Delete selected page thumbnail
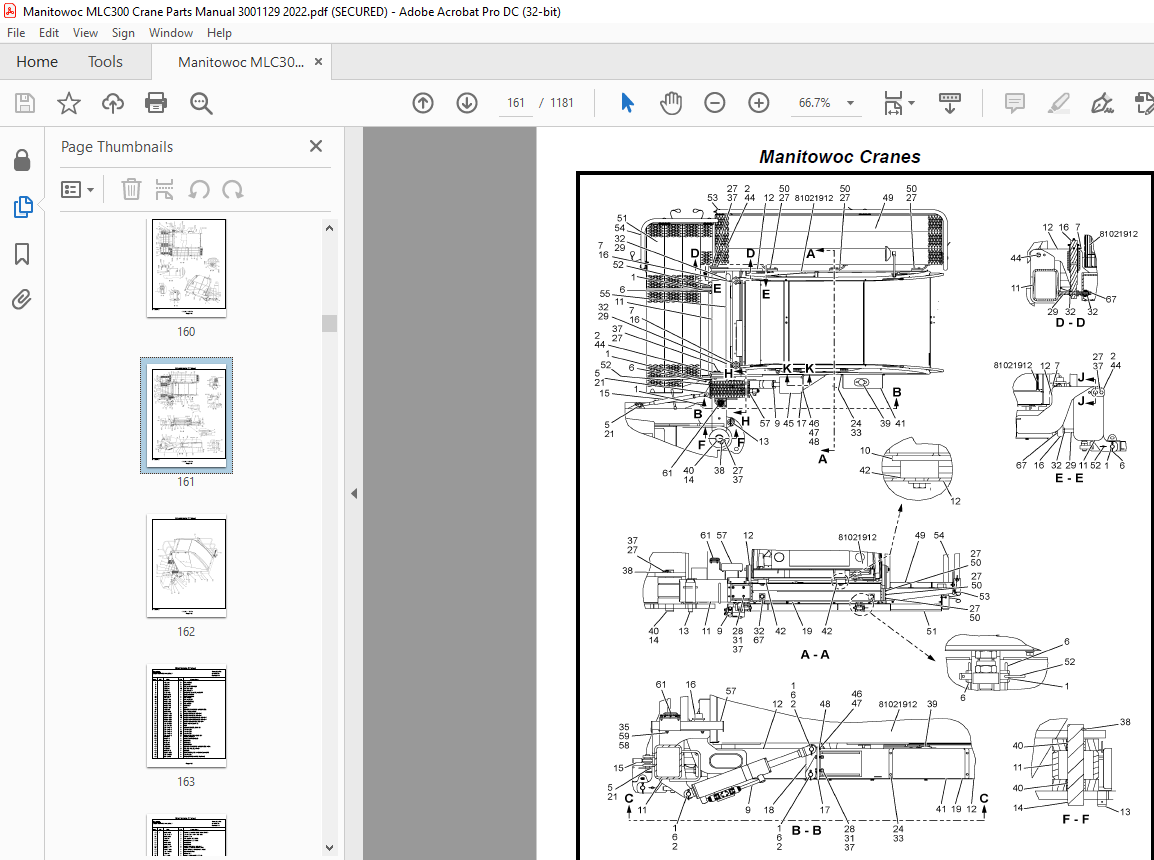The image size is (1154, 860). tap(131, 190)
